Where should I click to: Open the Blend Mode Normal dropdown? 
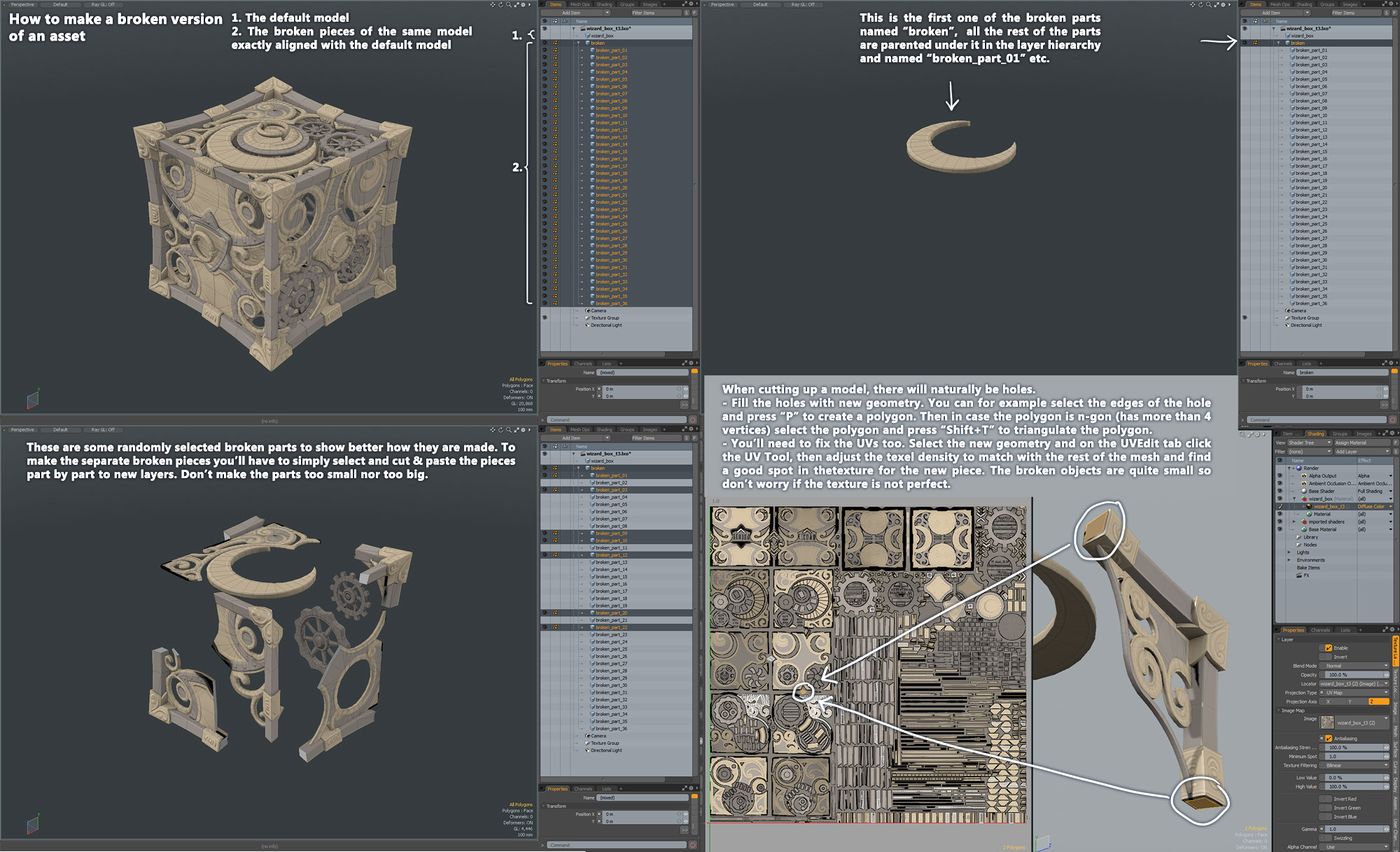click(1354, 666)
